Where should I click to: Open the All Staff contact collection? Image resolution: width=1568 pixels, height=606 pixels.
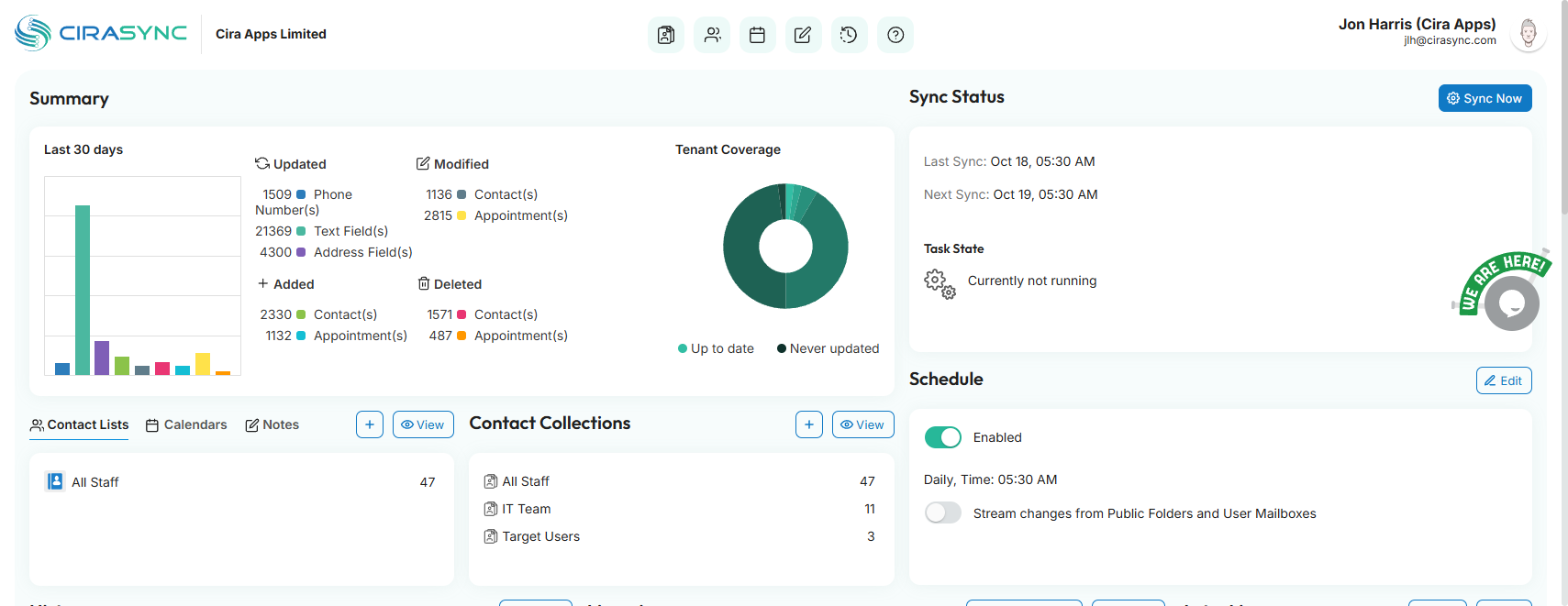tap(681, 481)
